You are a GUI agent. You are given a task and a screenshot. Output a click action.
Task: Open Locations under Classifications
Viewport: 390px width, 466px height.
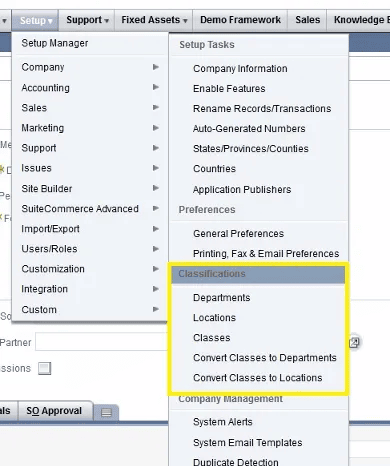[x=214, y=318]
